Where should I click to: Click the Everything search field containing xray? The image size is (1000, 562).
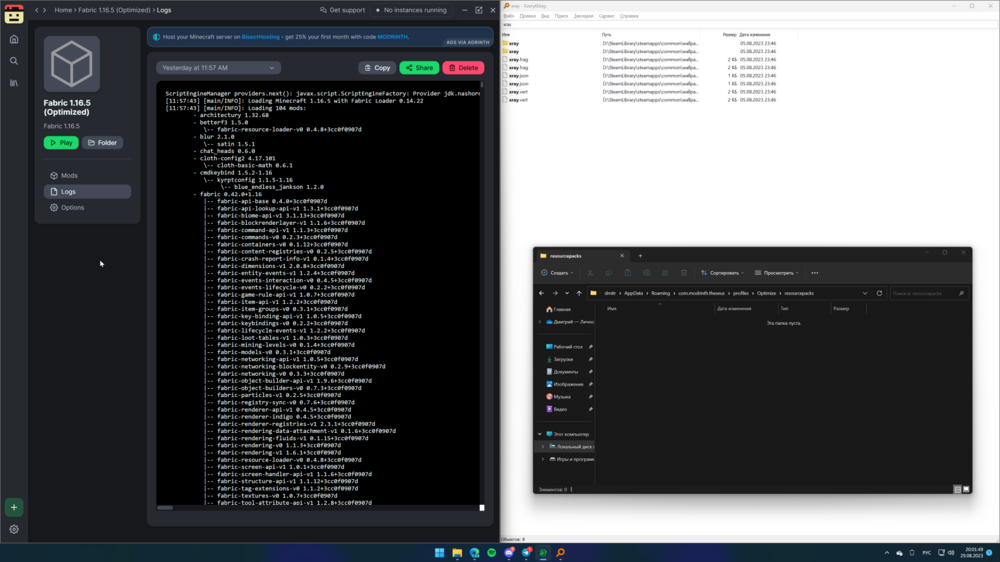[x=749, y=25]
